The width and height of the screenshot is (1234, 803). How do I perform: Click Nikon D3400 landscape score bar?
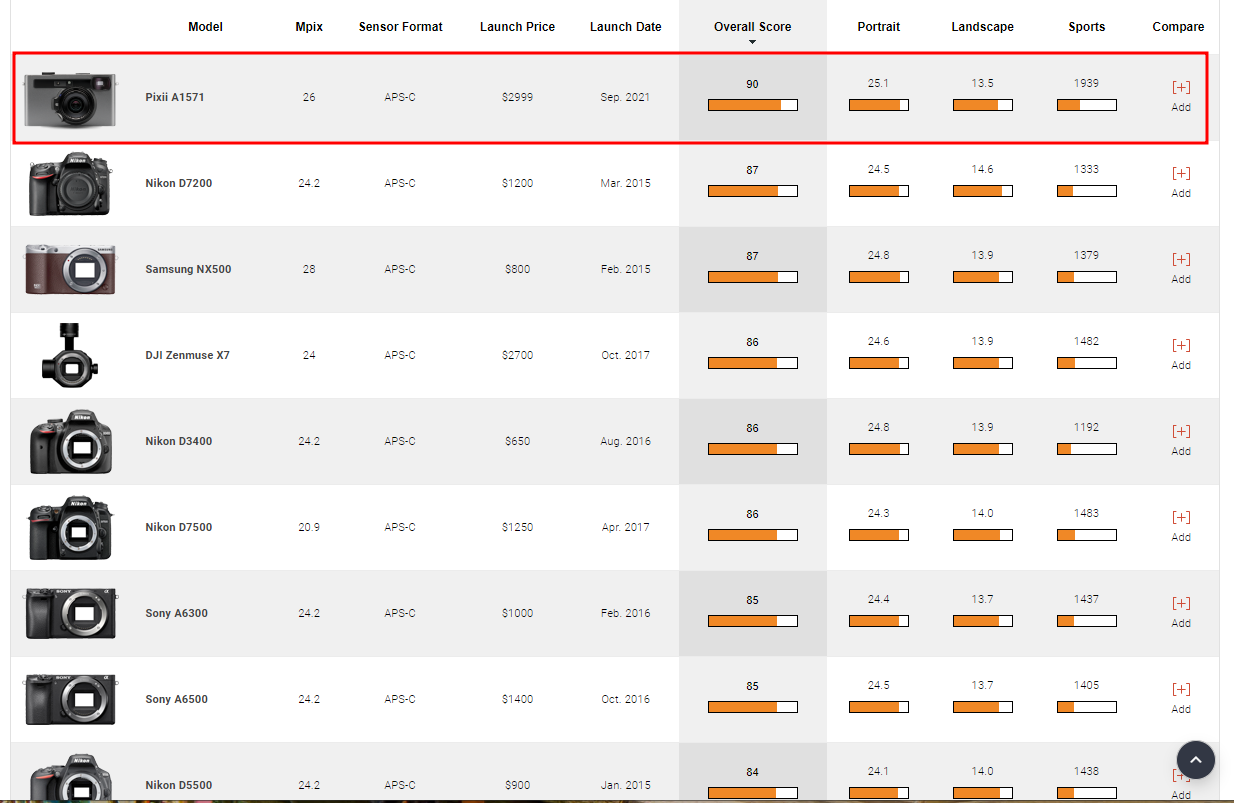pos(982,449)
